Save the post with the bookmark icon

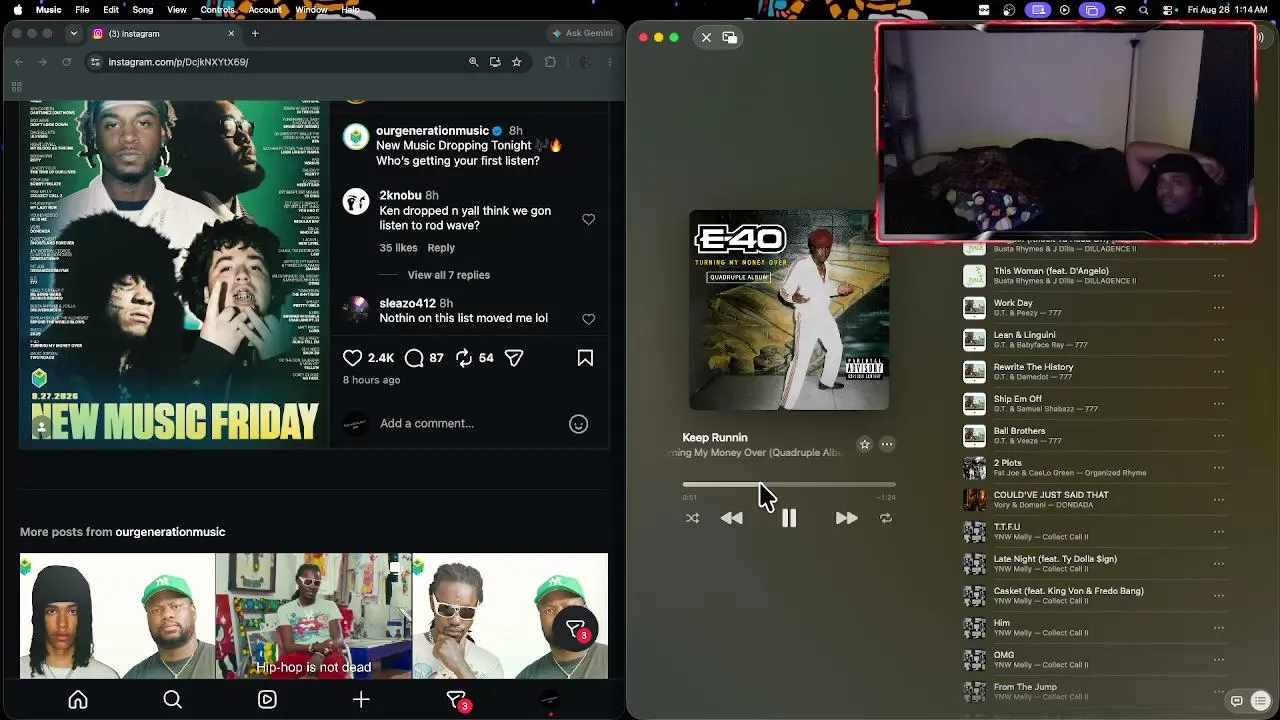[x=585, y=358]
